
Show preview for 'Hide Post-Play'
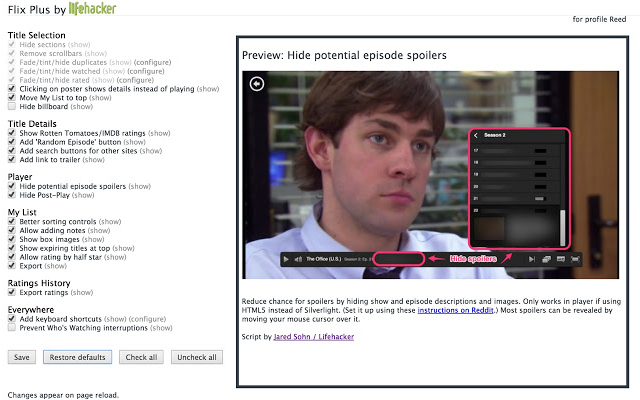tap(83, 196)
